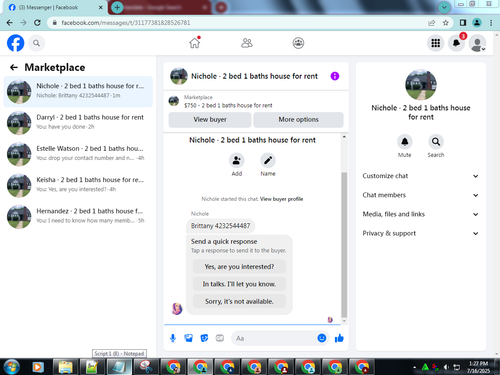Go to the Home feed icon

coord(195,43)
